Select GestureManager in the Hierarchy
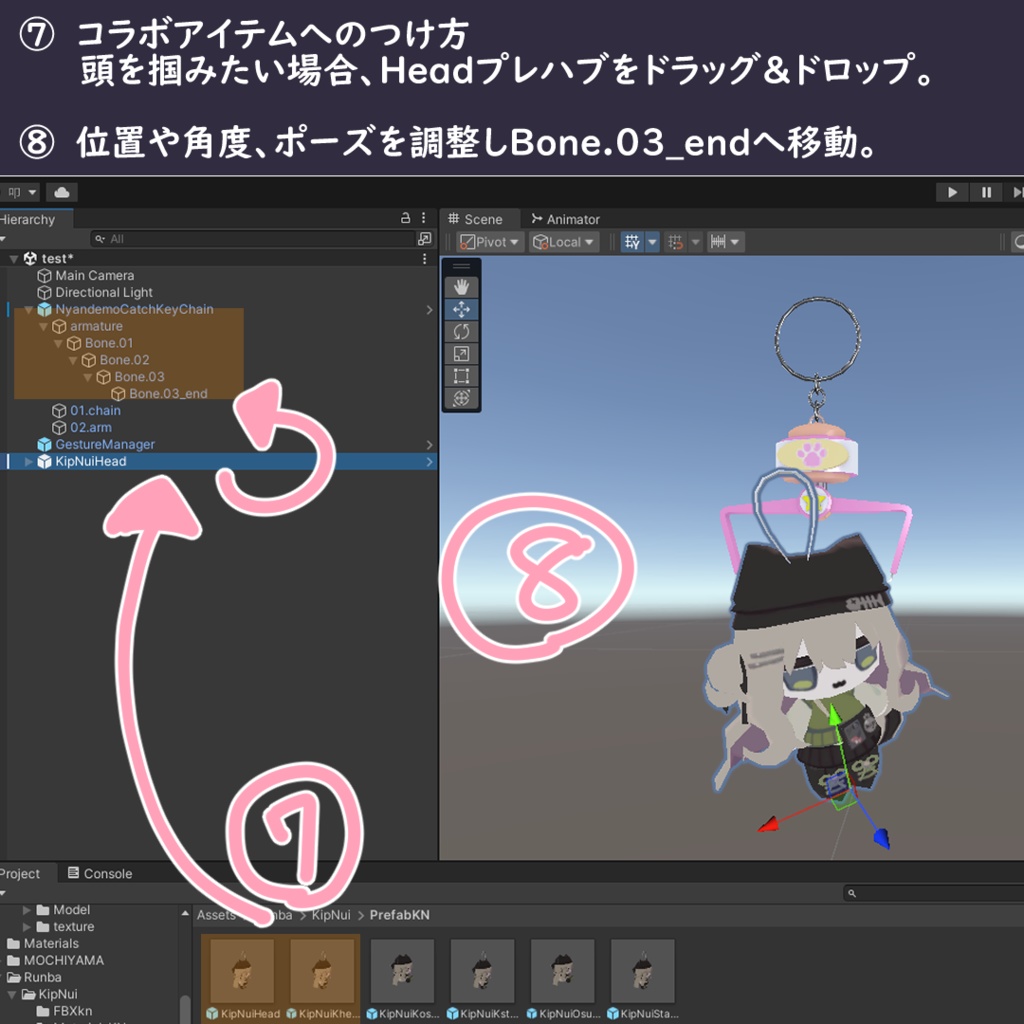This screenshot has width=1024, height=1024. tap(105, 444)
